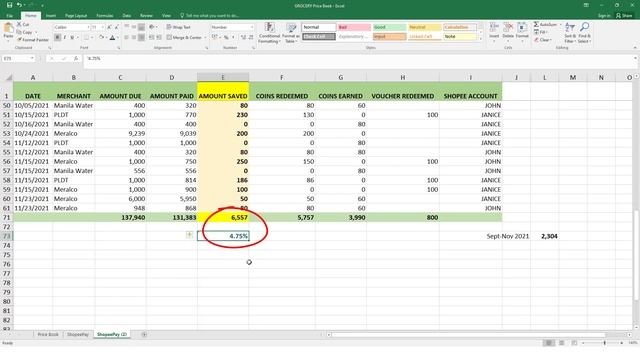Click the Share button
The height and width of the screenshot is (360, 640).
pos(624,16)
